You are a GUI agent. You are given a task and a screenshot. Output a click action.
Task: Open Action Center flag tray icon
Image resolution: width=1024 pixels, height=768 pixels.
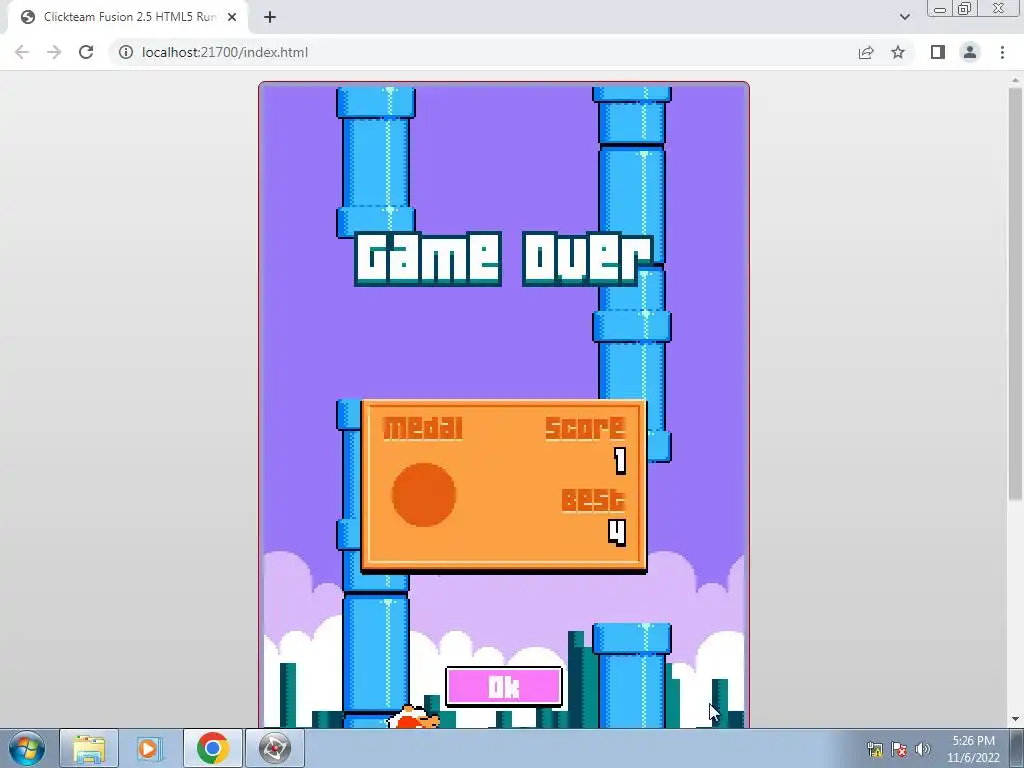[899, 749]
